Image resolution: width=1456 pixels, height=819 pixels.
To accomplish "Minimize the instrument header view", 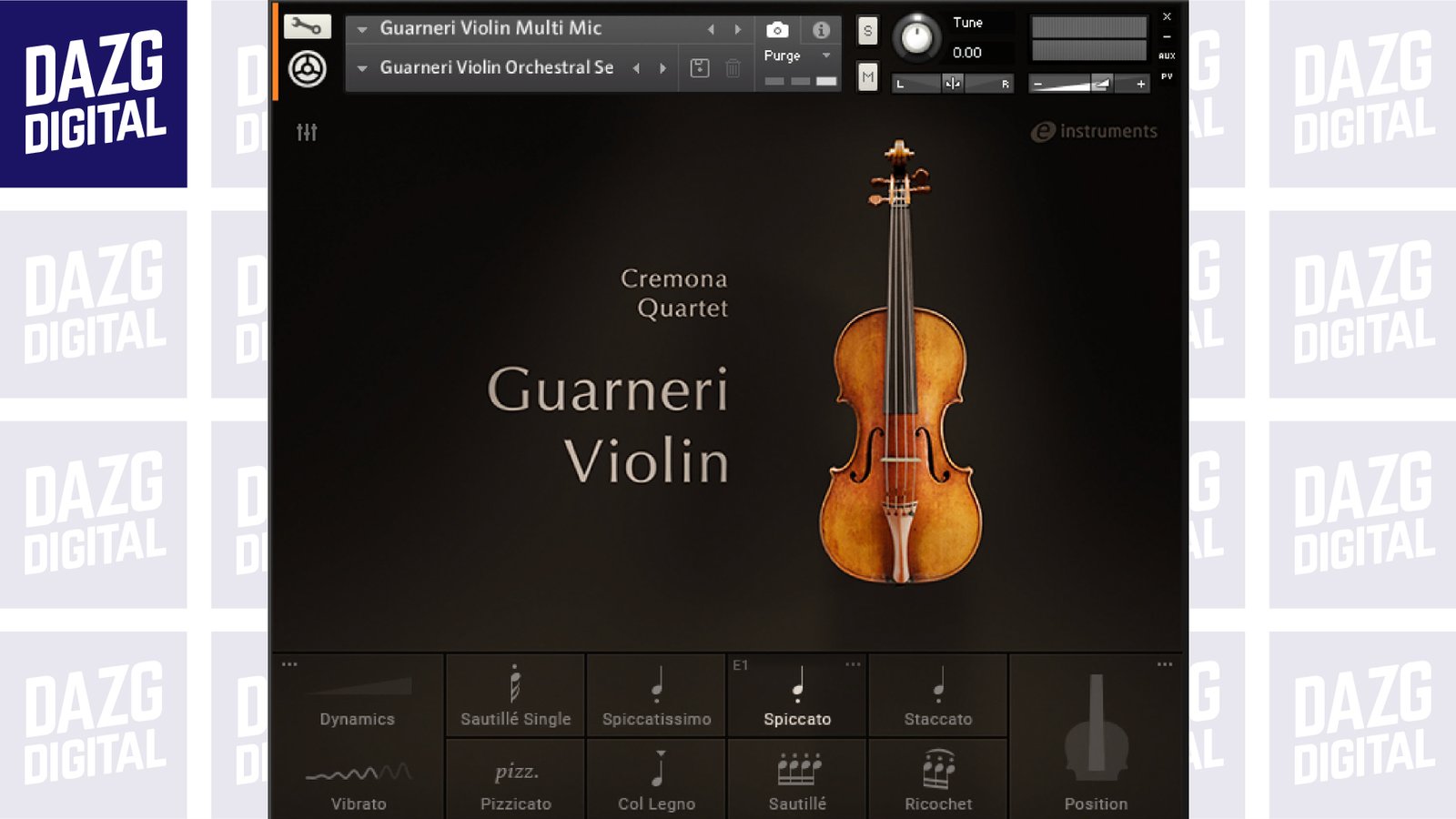I will 1167,37.
